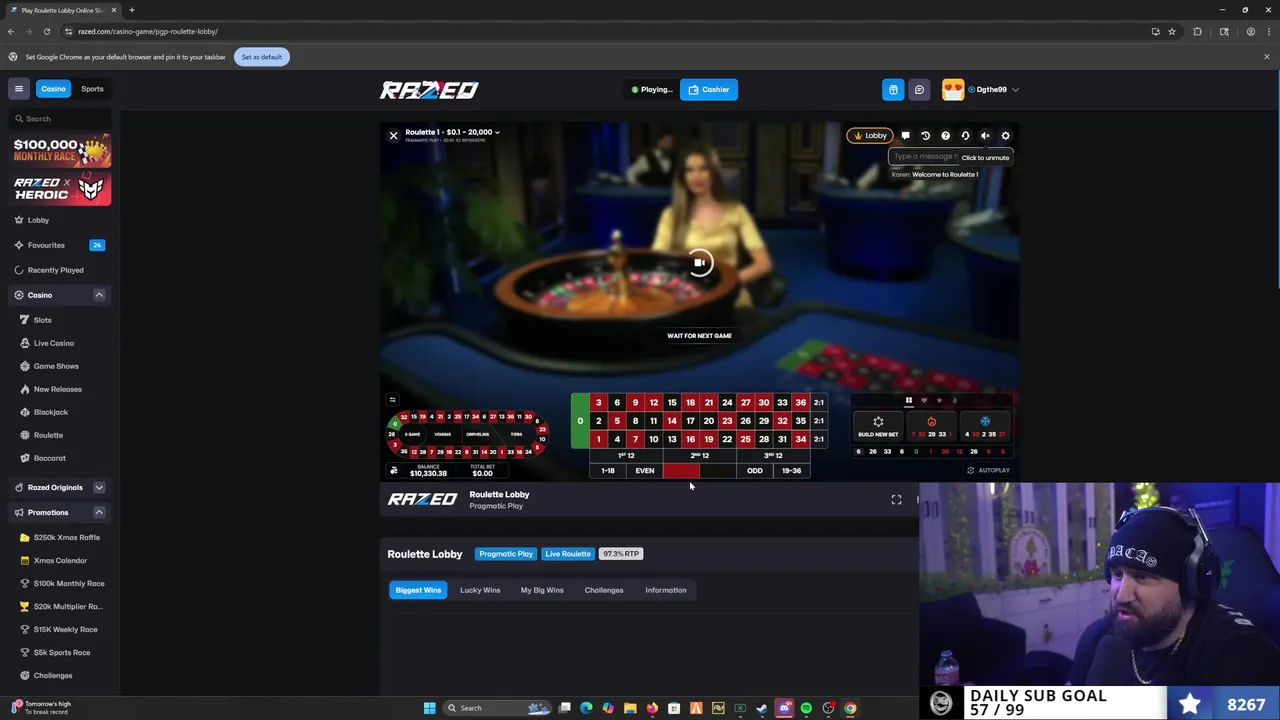Collapse the Casino section
This screenshot has width=1280, height=720.
(x=99, y=295)
